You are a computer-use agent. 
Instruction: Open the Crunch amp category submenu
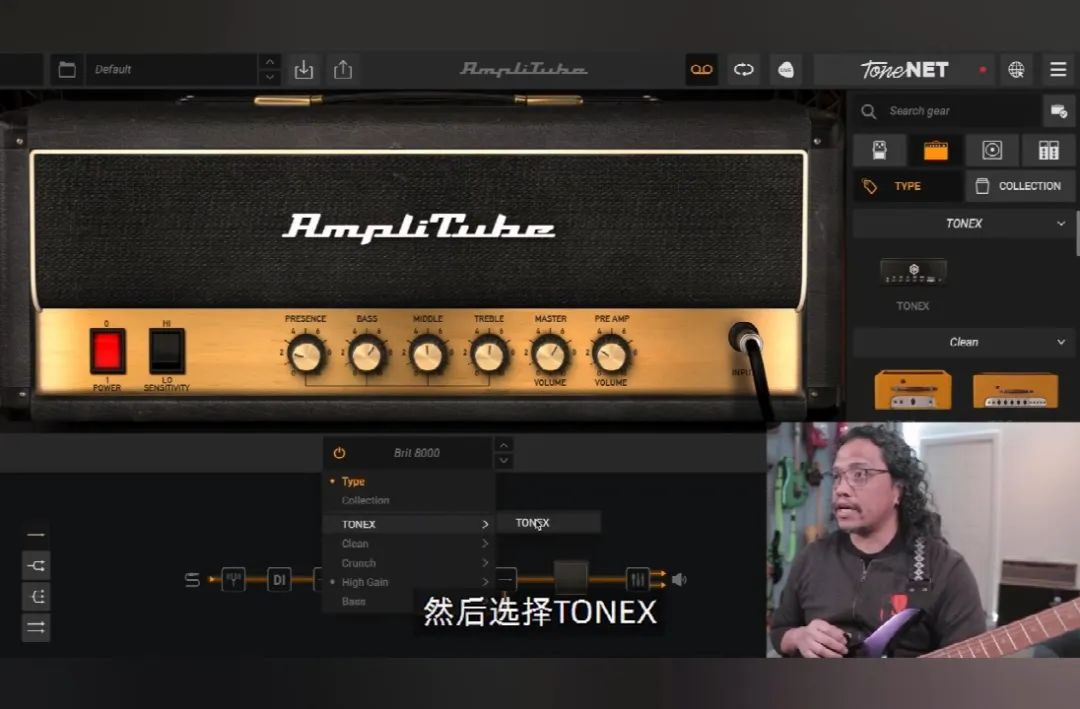tap(409, 563)
